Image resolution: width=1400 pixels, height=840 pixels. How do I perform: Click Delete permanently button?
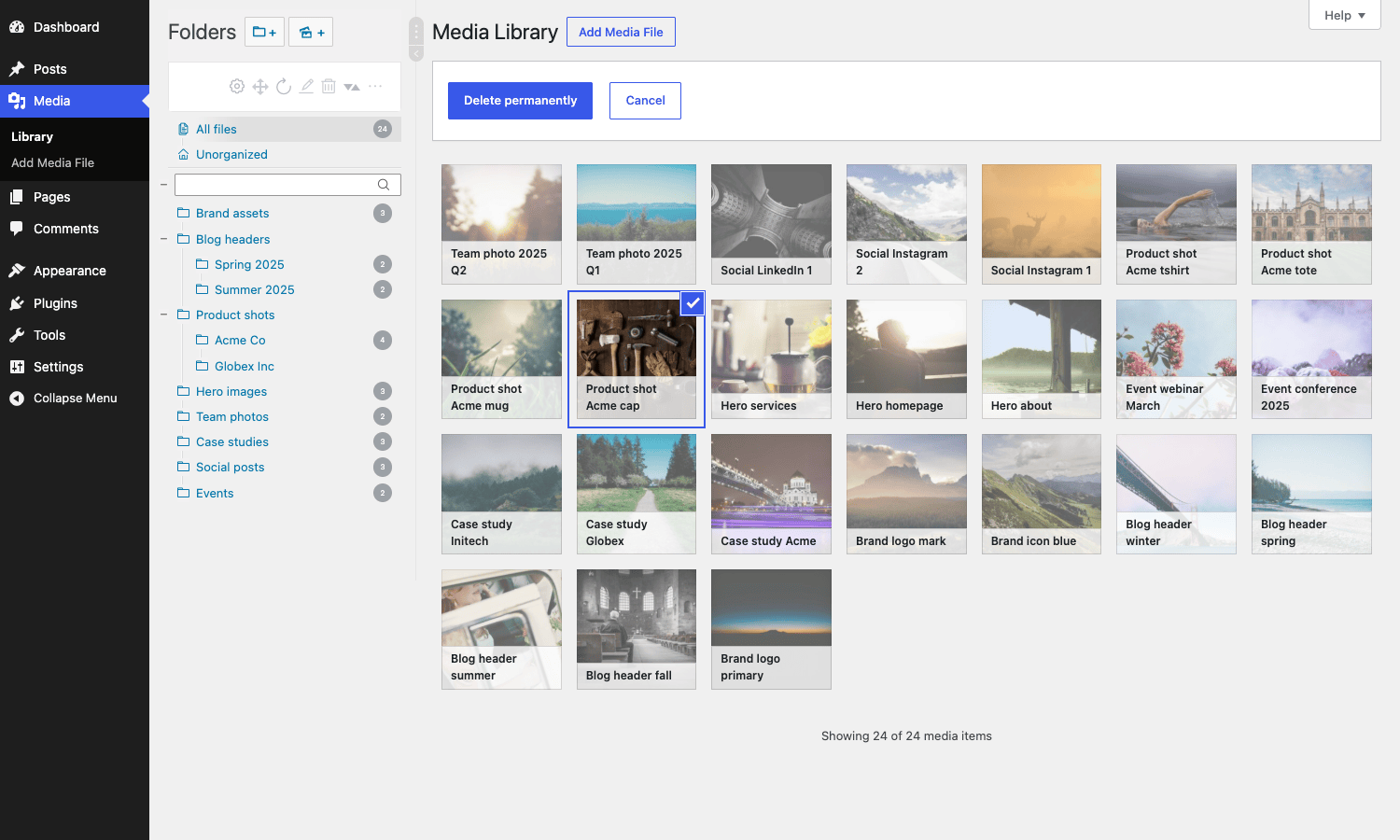[520, 101]
